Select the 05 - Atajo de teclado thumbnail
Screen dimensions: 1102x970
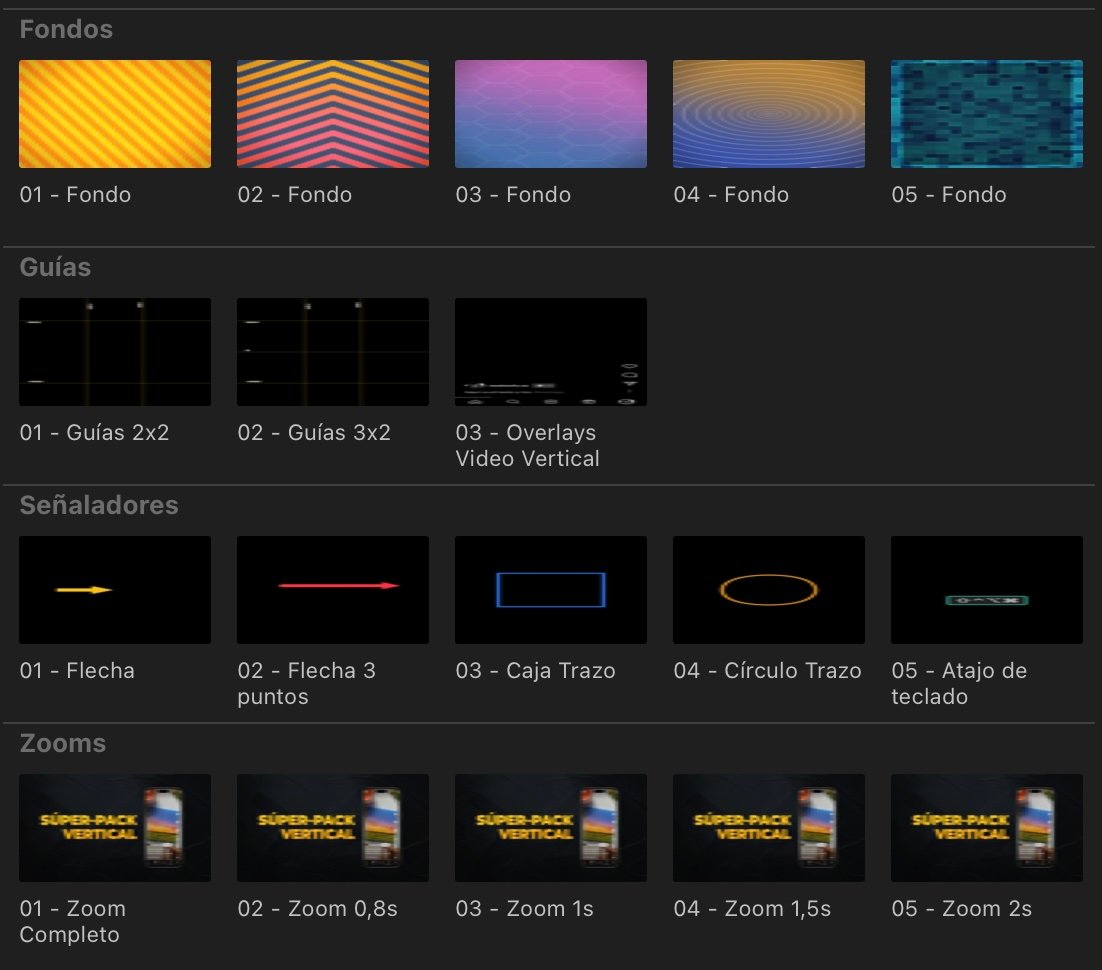pyautogui.click(x=987, y=590)
